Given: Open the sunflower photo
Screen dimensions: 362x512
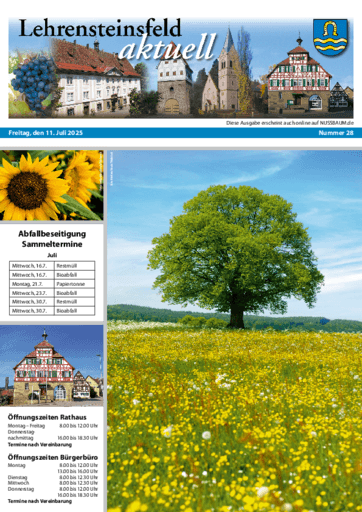Looking at the screenshot, I should pos(52,185).
